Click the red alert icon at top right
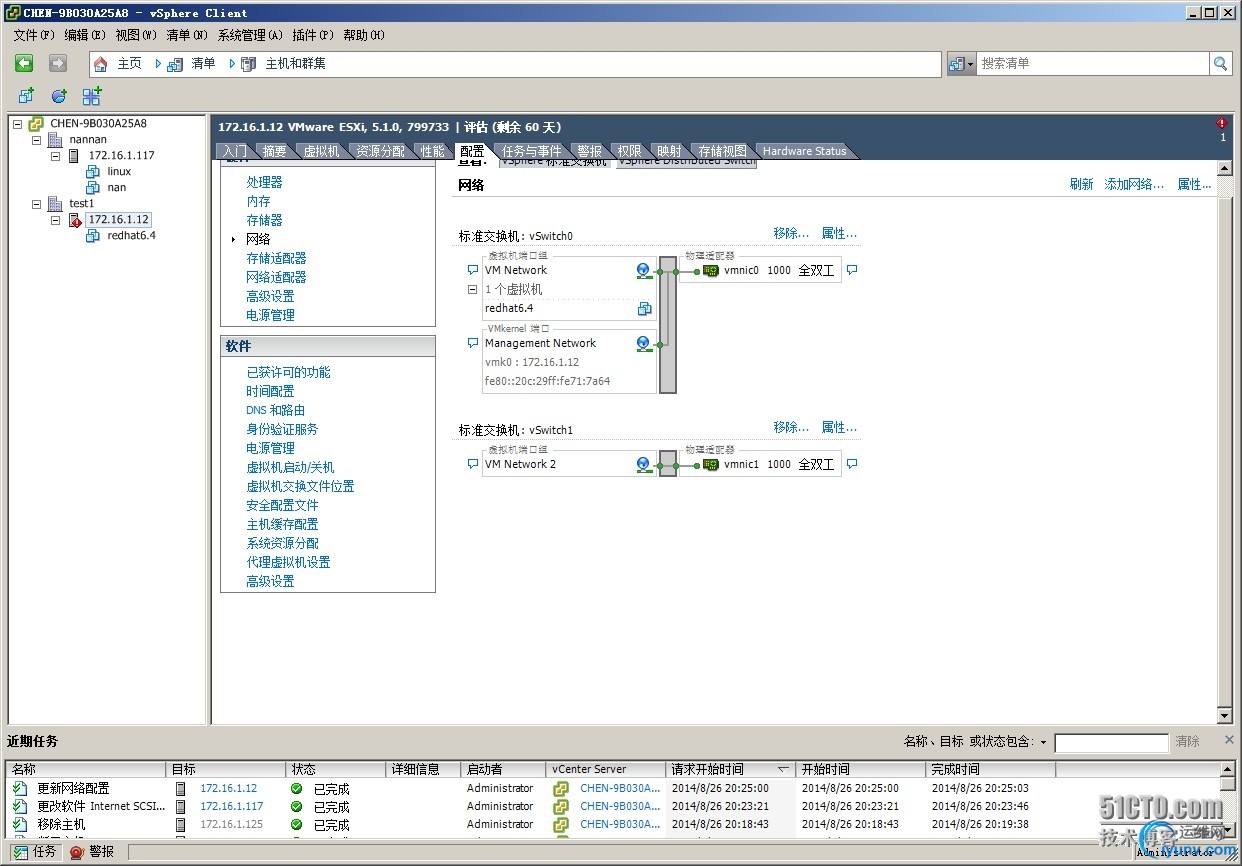This screenshot has width=1242, height=866. pos(1221,124)
